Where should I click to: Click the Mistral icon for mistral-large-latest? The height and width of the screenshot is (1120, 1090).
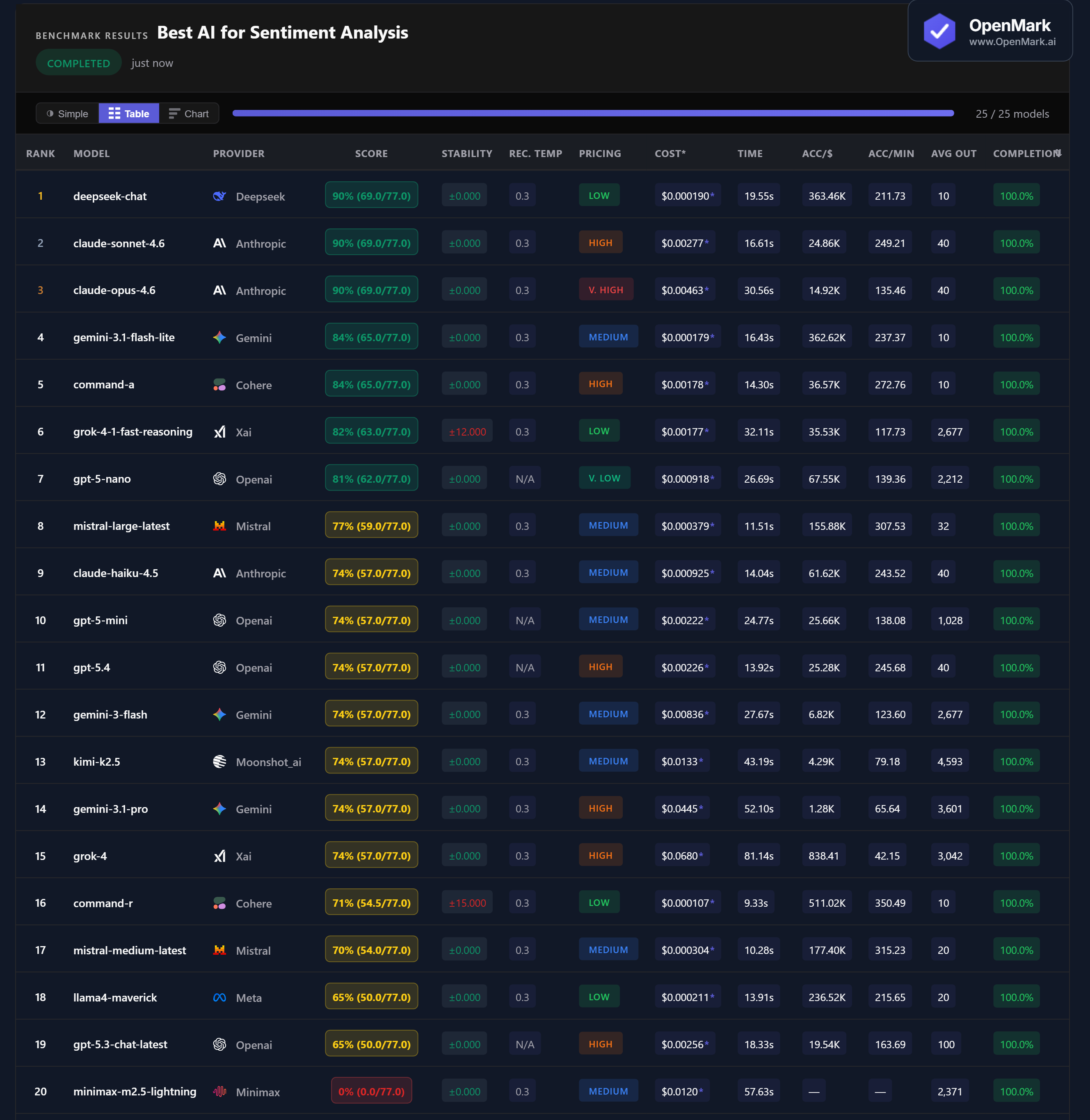[x=219, y=525]
